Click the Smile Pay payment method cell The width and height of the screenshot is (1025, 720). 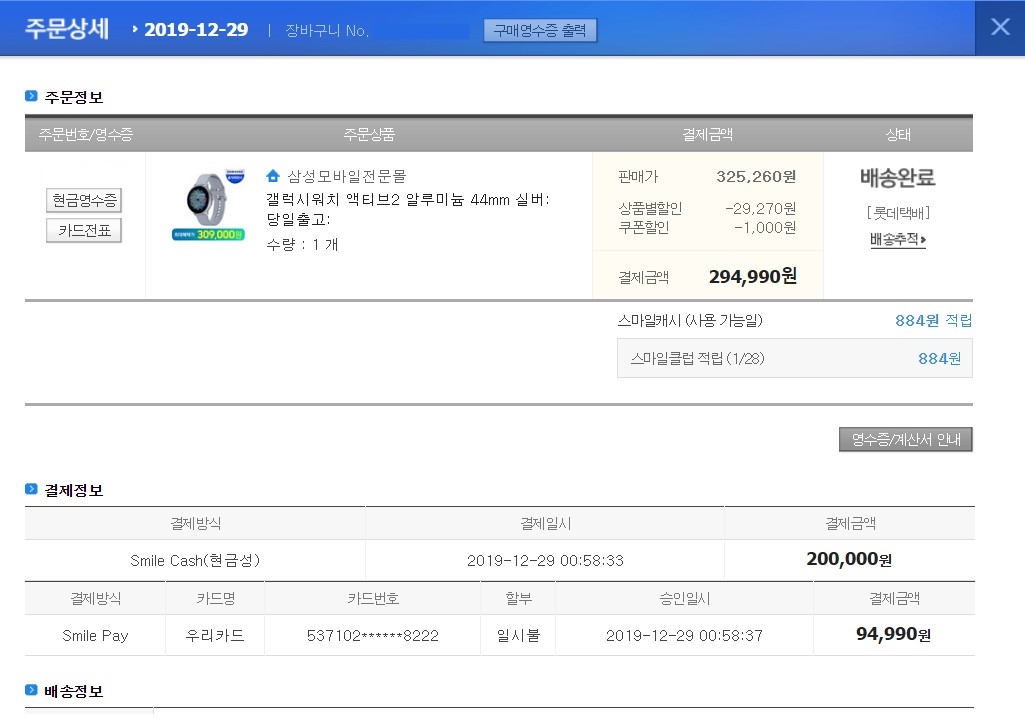(x=95, y=636)
